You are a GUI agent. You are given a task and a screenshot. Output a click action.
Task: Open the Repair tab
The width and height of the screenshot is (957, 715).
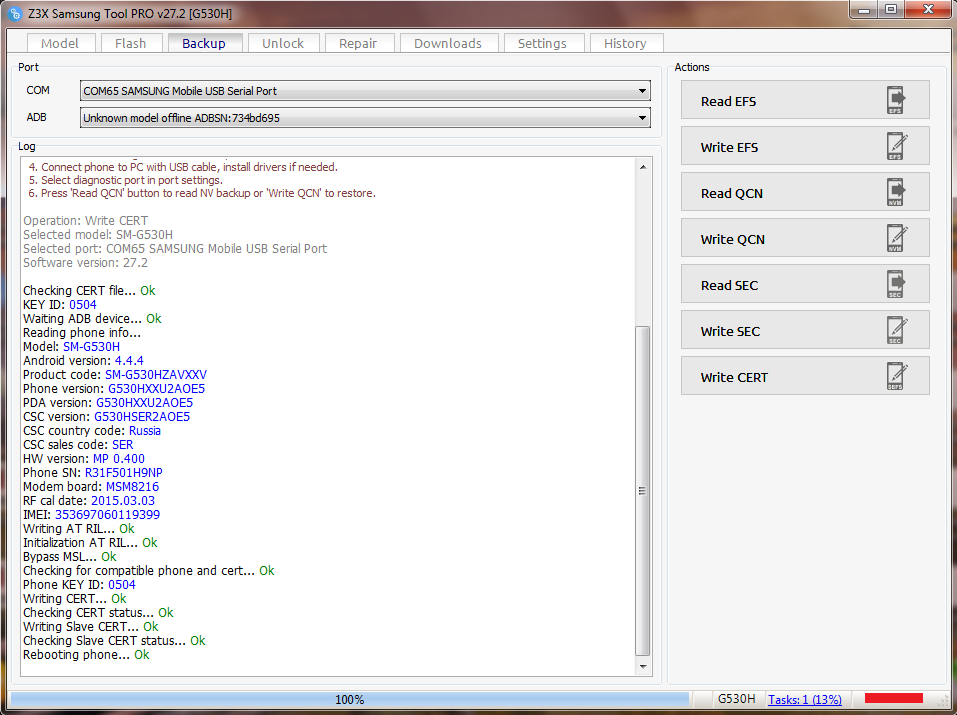point(358,43)
